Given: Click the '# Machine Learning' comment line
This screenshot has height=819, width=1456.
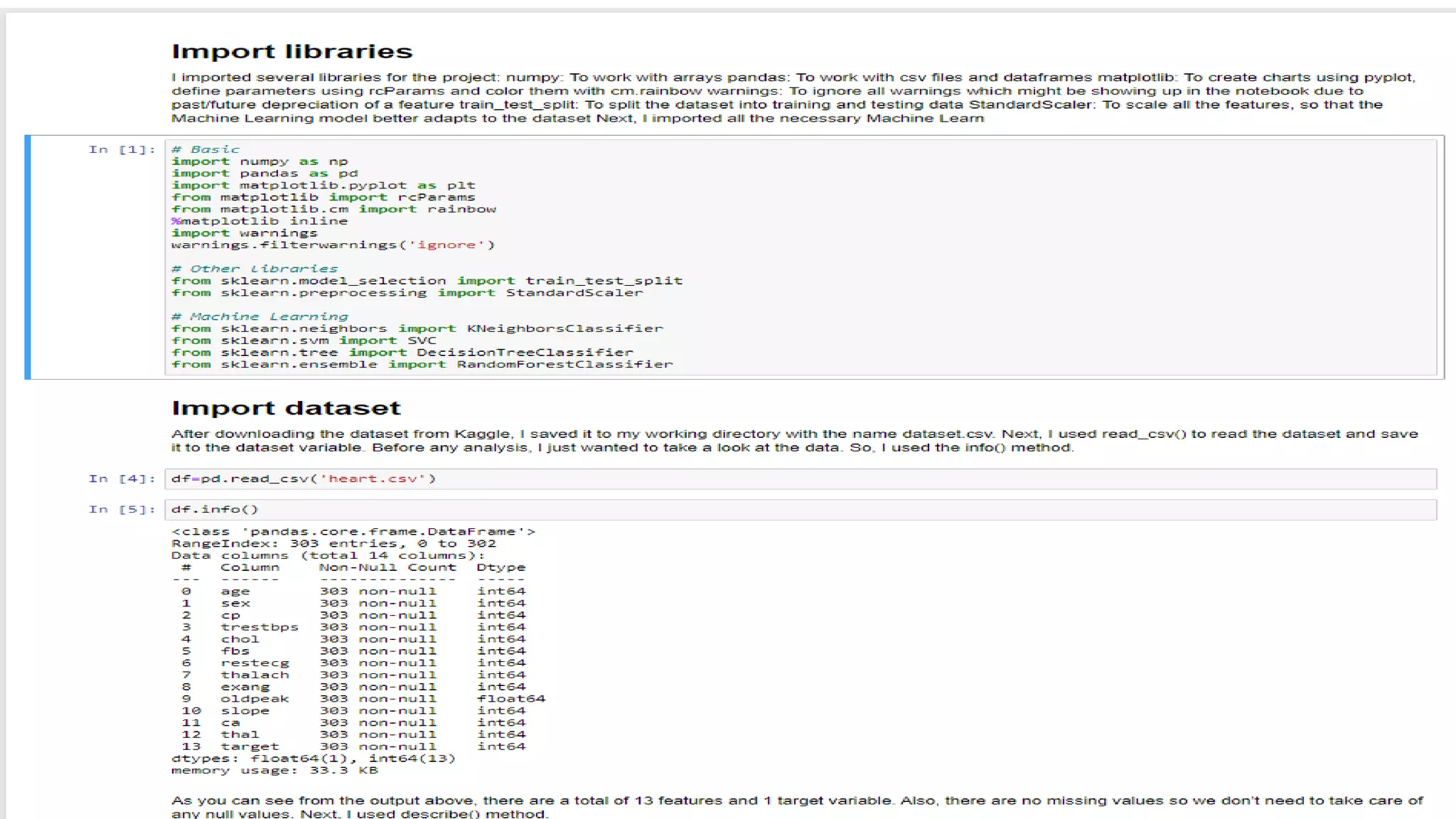Looking at the screenshot, I should pyautogui.click(x=260, y=316).
